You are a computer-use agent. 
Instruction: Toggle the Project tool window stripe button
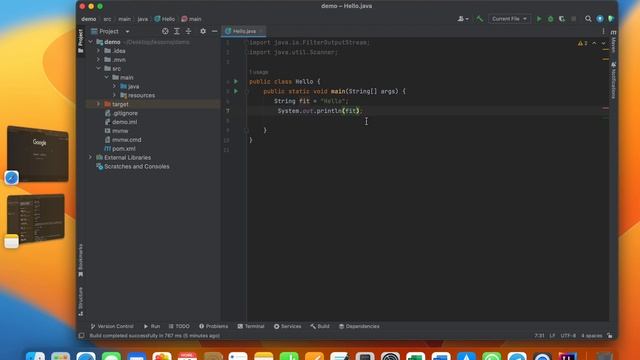(81, 41)
